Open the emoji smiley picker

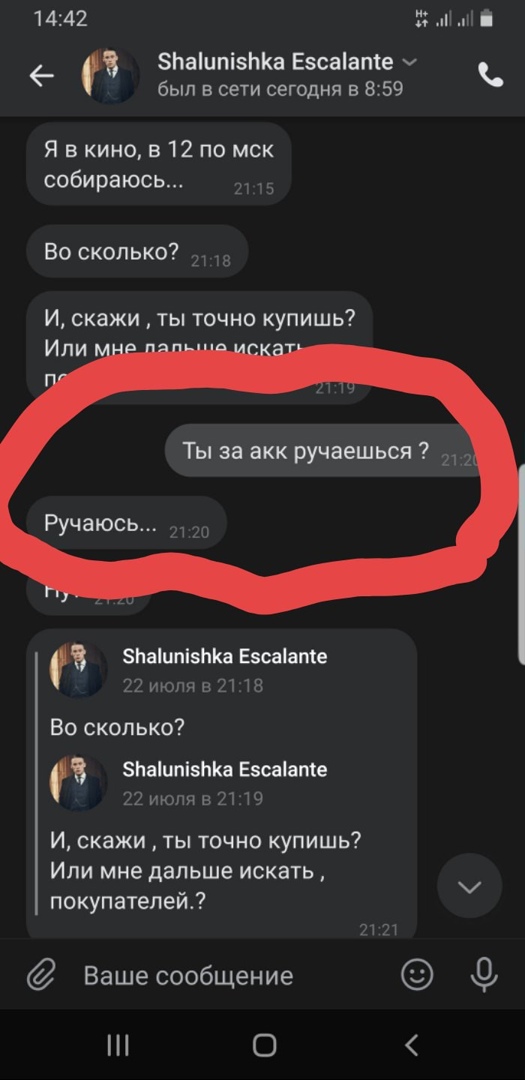click(418, 975)
